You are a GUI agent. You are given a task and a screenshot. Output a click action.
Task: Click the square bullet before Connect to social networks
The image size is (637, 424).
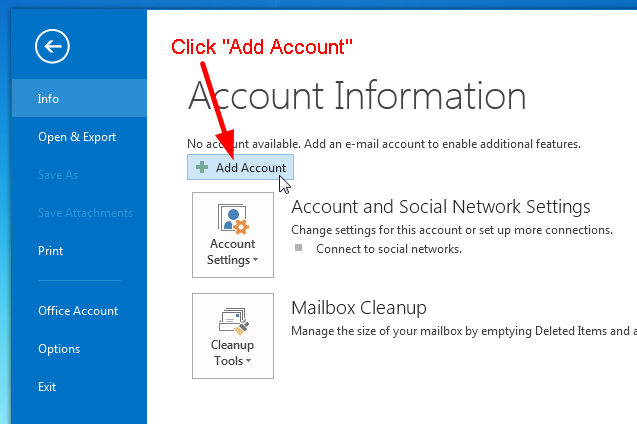click(x=298, y=249)
